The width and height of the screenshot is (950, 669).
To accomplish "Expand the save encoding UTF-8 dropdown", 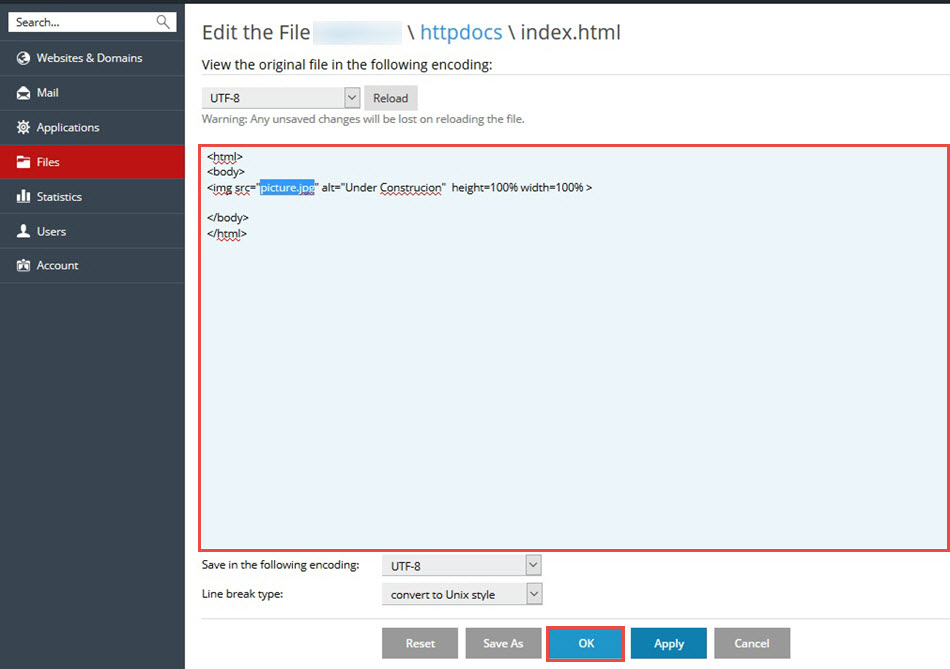I will (x=533, y=566).
